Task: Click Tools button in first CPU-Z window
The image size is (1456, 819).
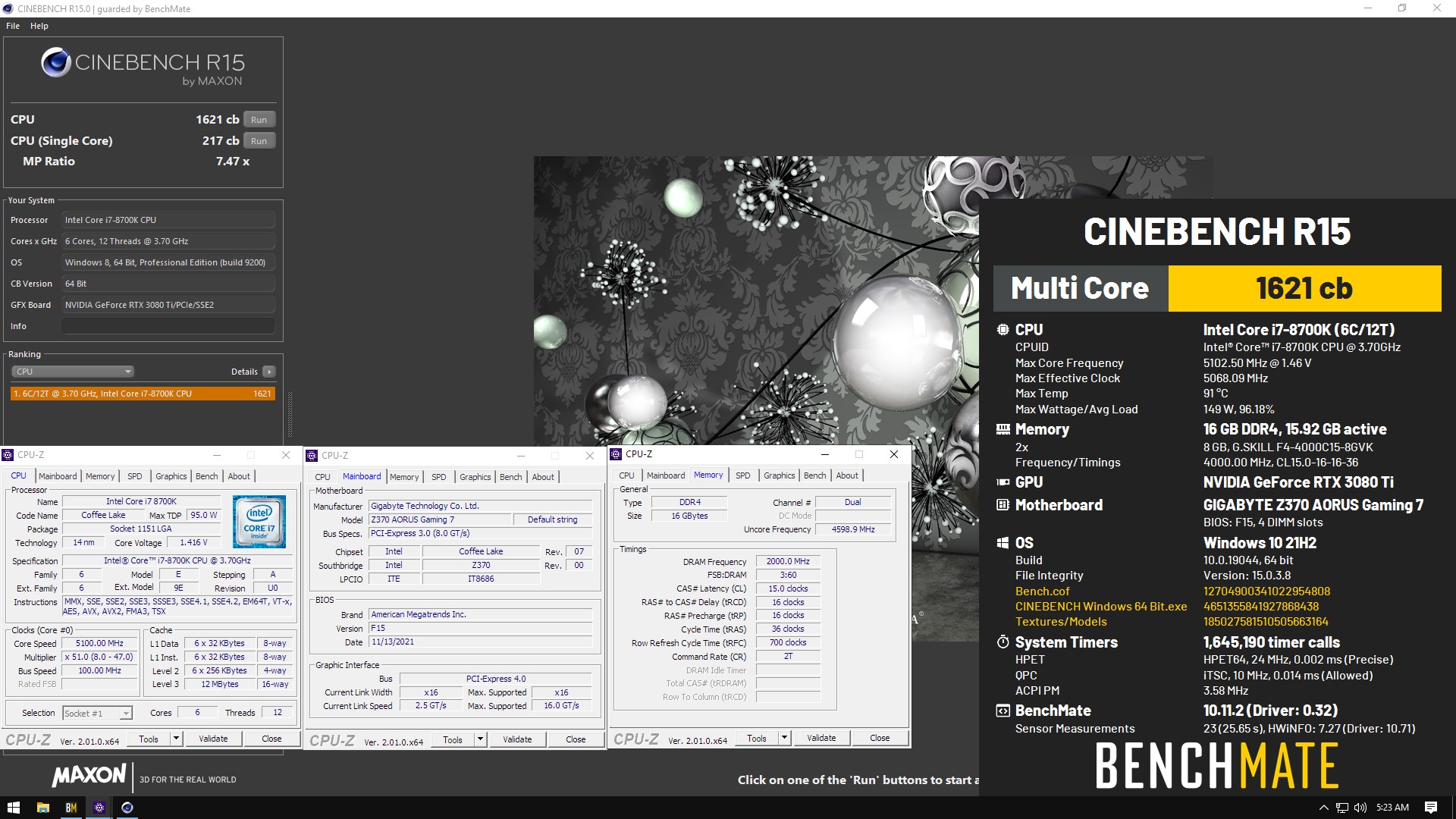Action: [x=149, y=739]
